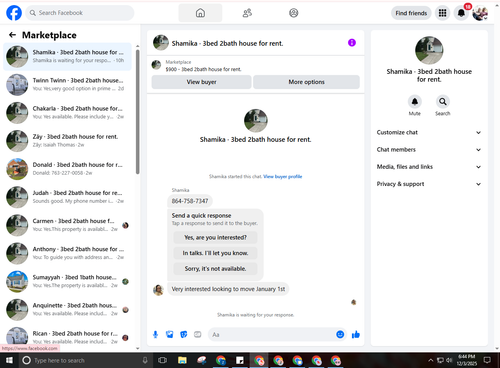Go back from Marketplace with arrow

coord(12,35)
